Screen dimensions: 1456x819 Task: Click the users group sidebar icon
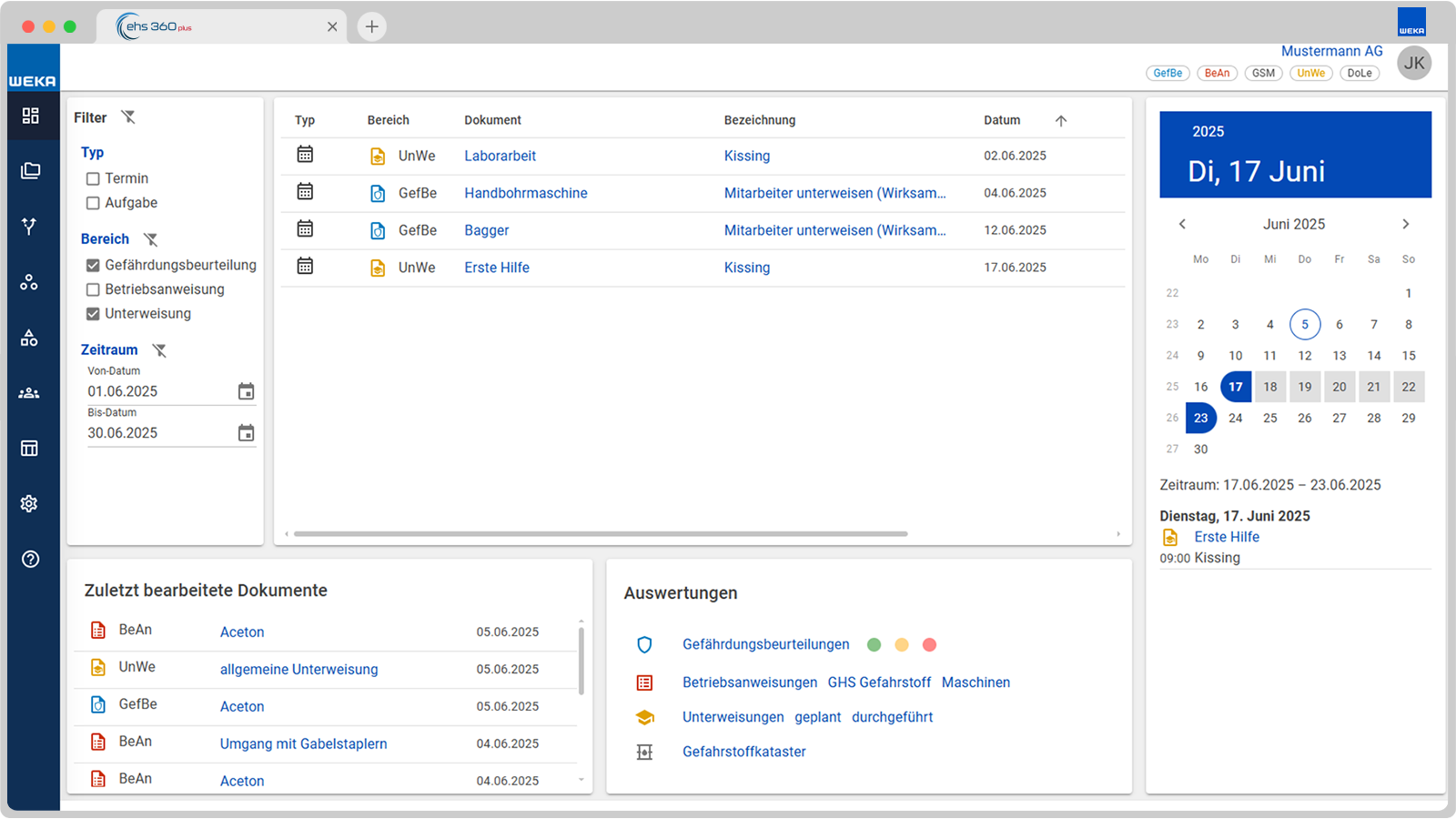29,393
